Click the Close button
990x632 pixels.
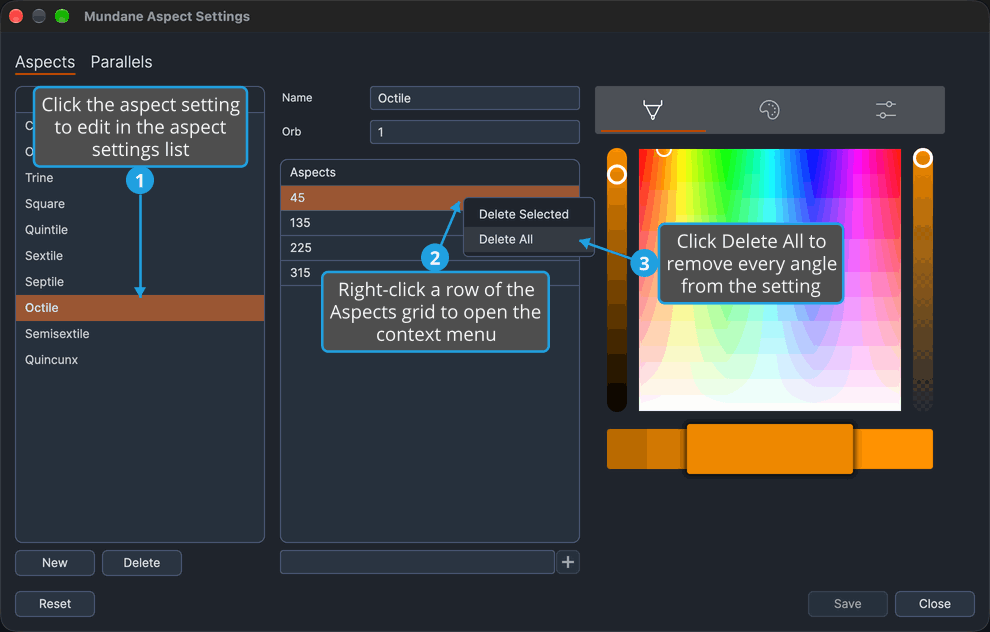tap(934, 604)
